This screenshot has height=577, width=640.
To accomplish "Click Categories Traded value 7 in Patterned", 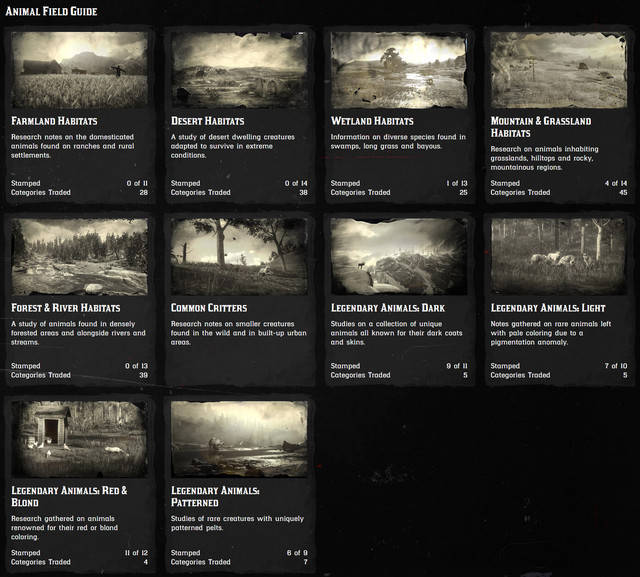I will pos(306,562).
